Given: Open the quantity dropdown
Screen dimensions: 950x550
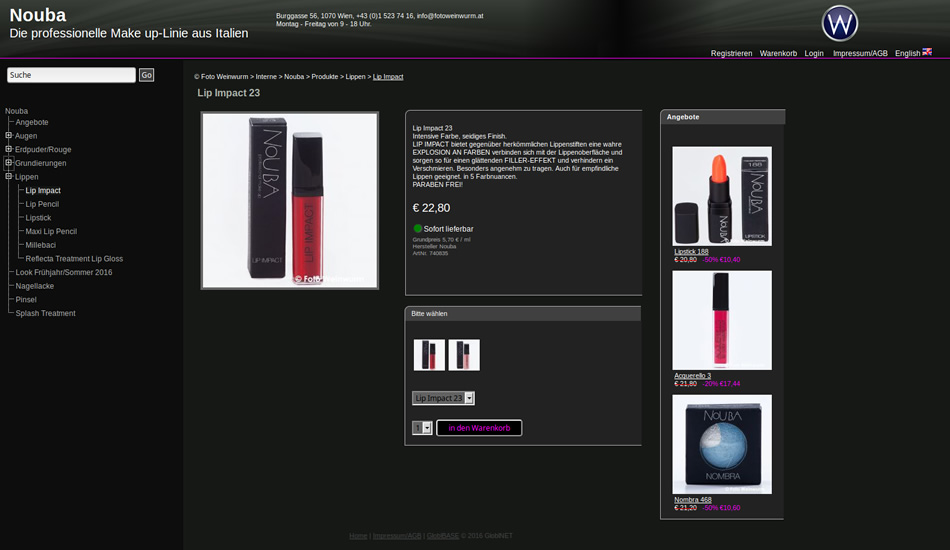Looking at the screenshot, I should pyautogui.click(x=422, y=428).
